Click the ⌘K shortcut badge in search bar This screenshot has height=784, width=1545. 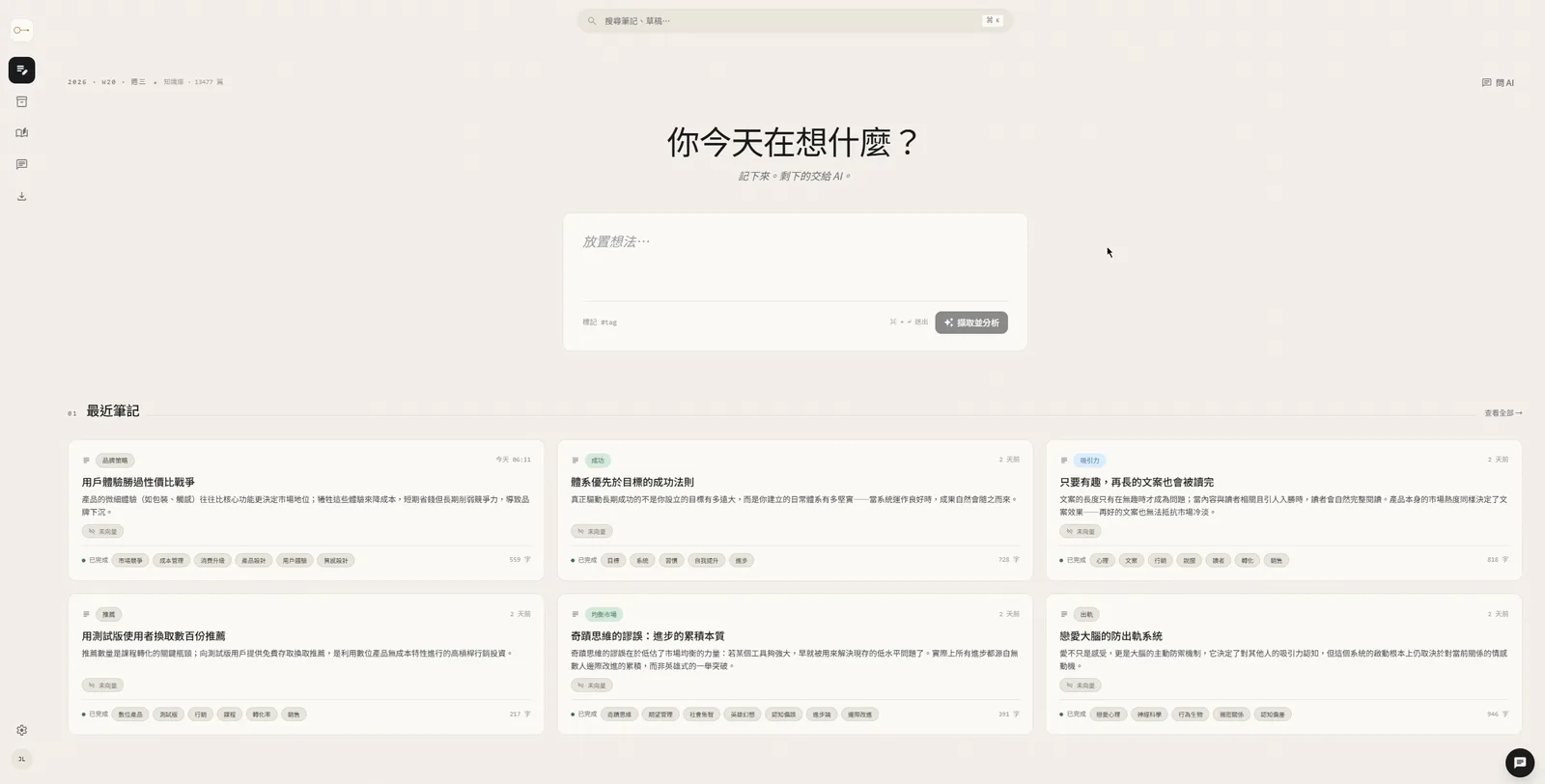pyautogui.click(x=993, y=20)
